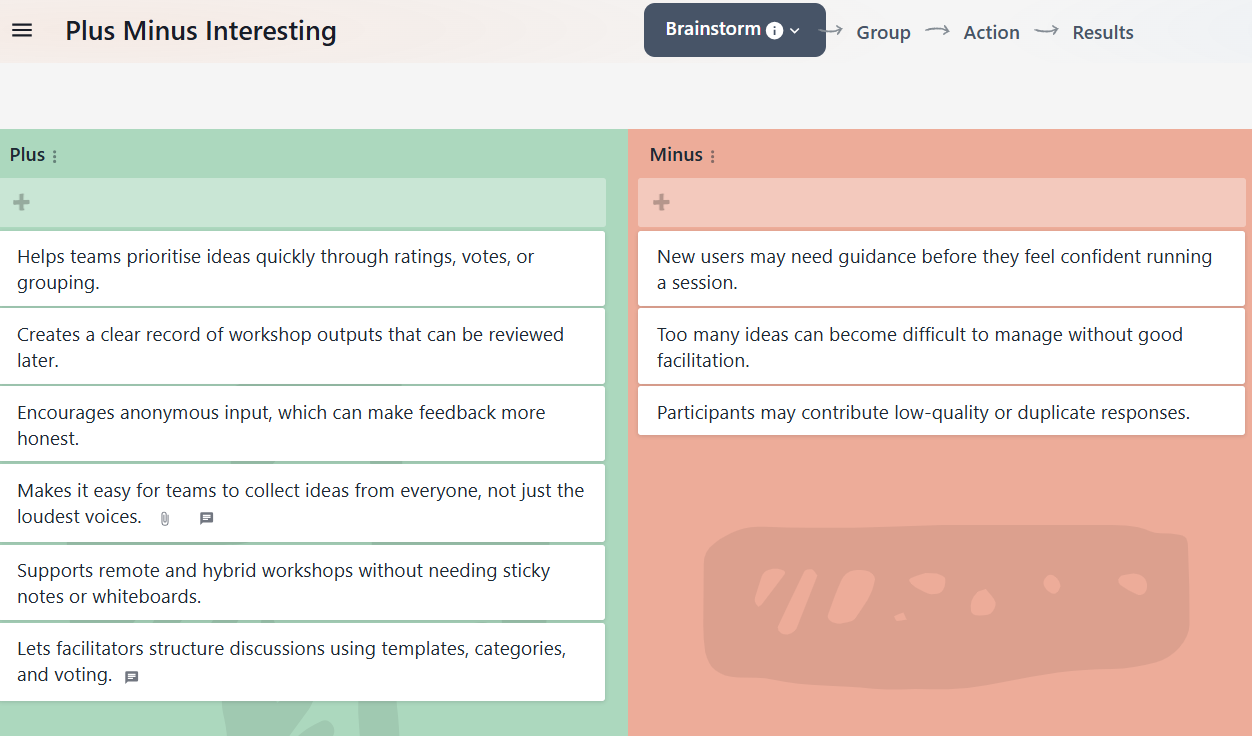1252x736 pixels.
Task: Select the Brainstorm stage button
Action: click(735, 30)
